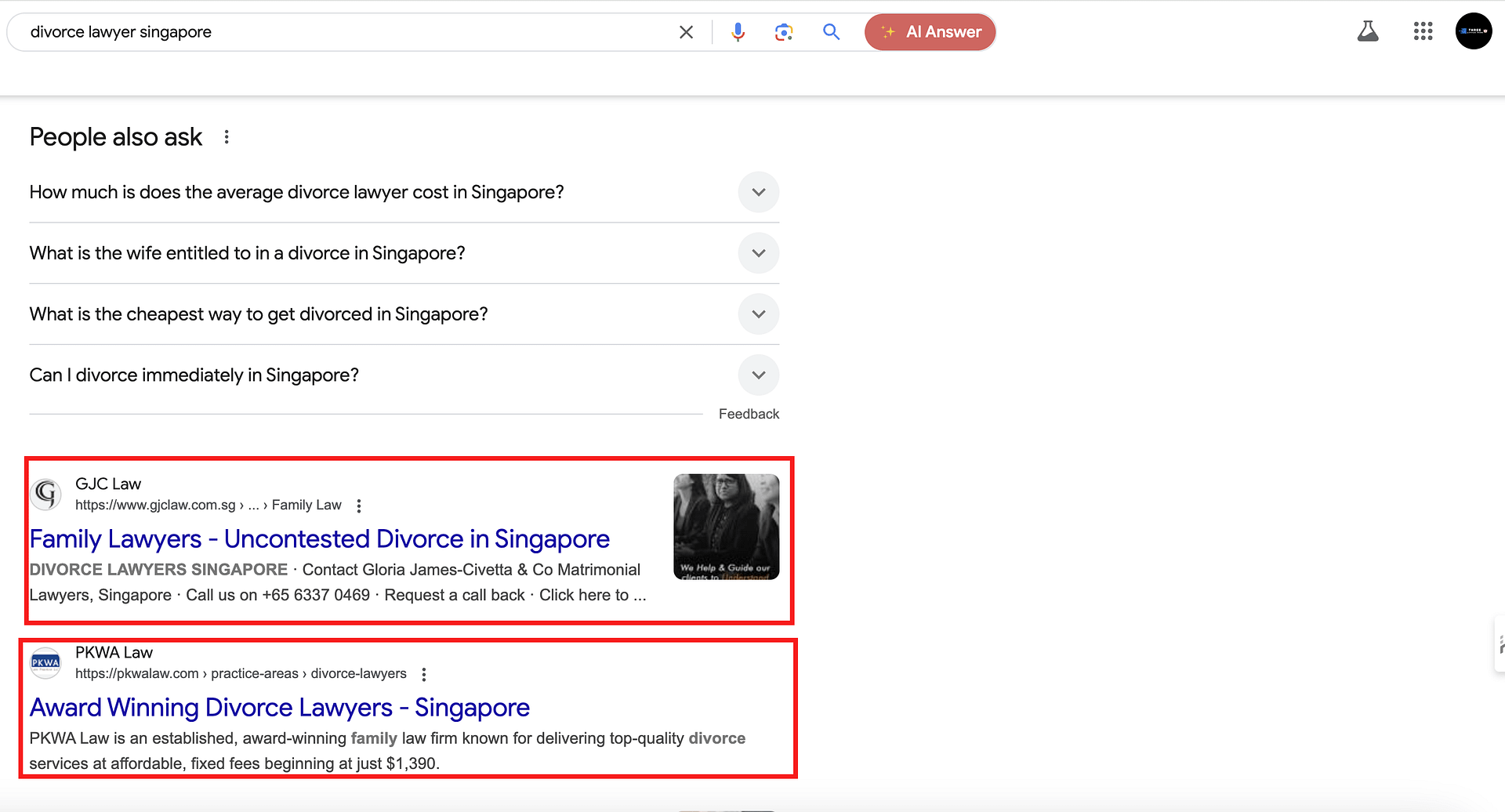Click the People also ask heading
The height and width of the screenshot is (812, 1505).
[x=116, y=137]
